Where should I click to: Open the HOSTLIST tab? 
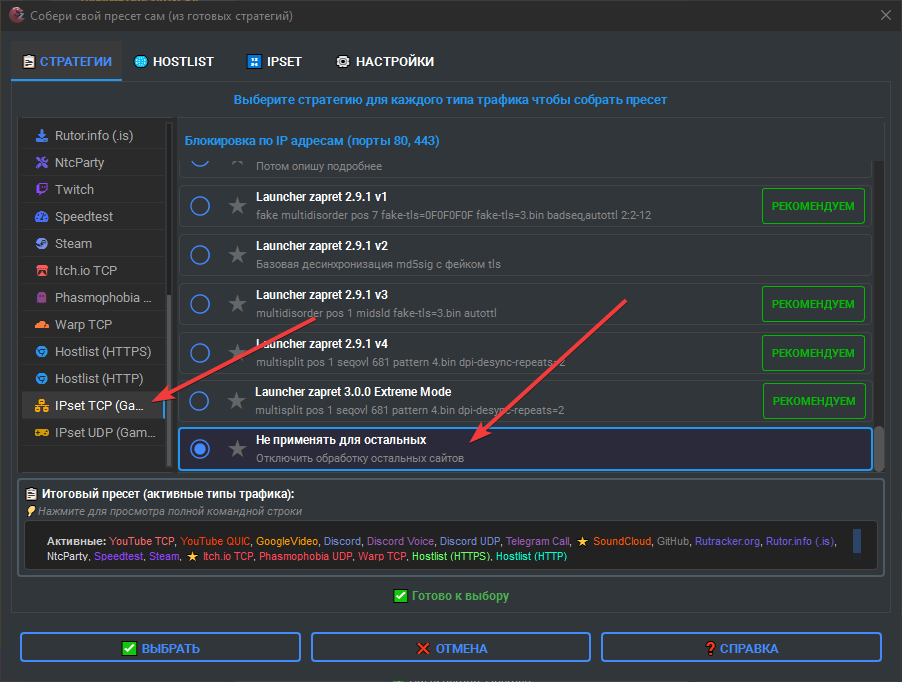tap(174, 62)
